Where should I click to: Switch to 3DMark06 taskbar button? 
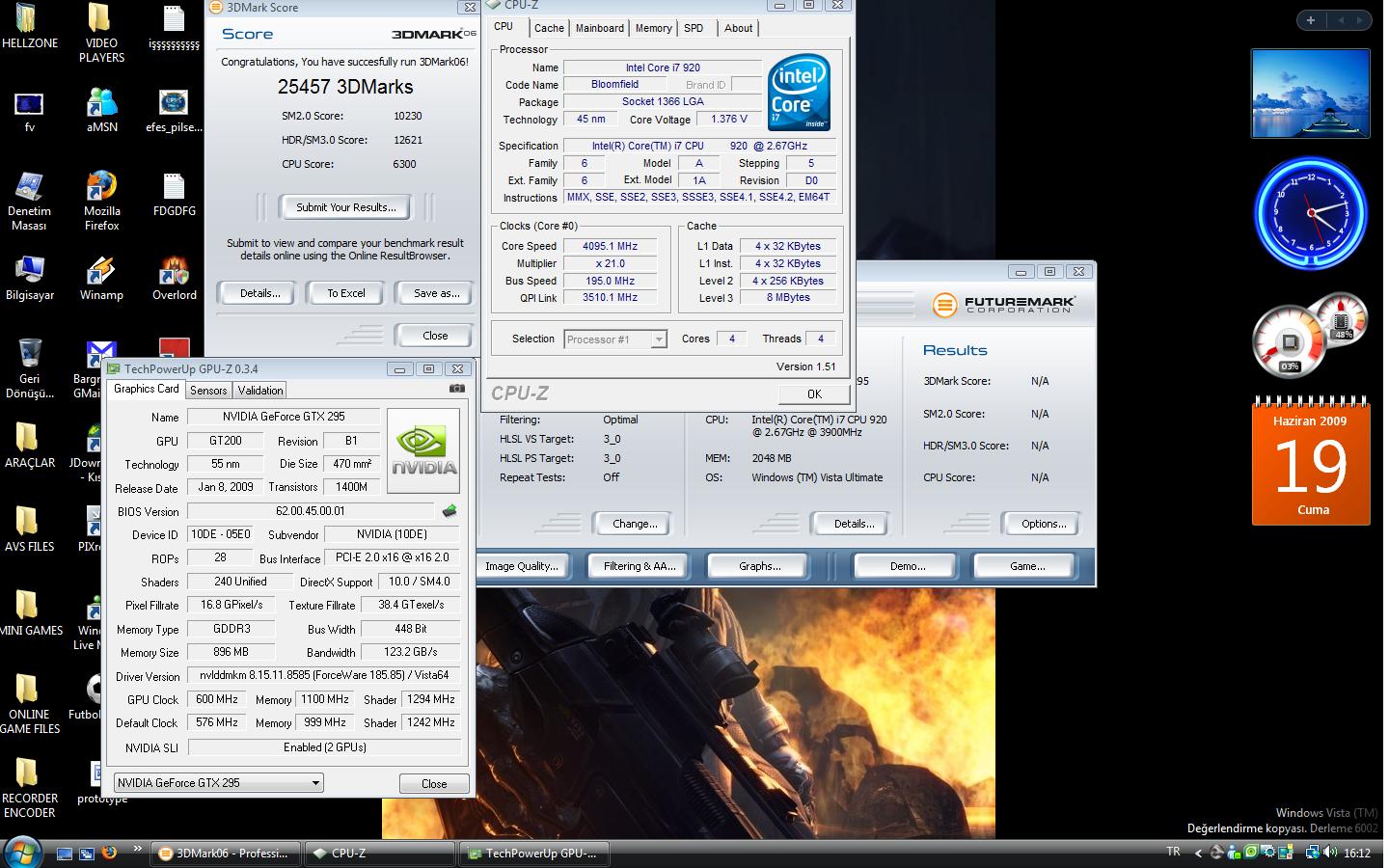(228, 853)
